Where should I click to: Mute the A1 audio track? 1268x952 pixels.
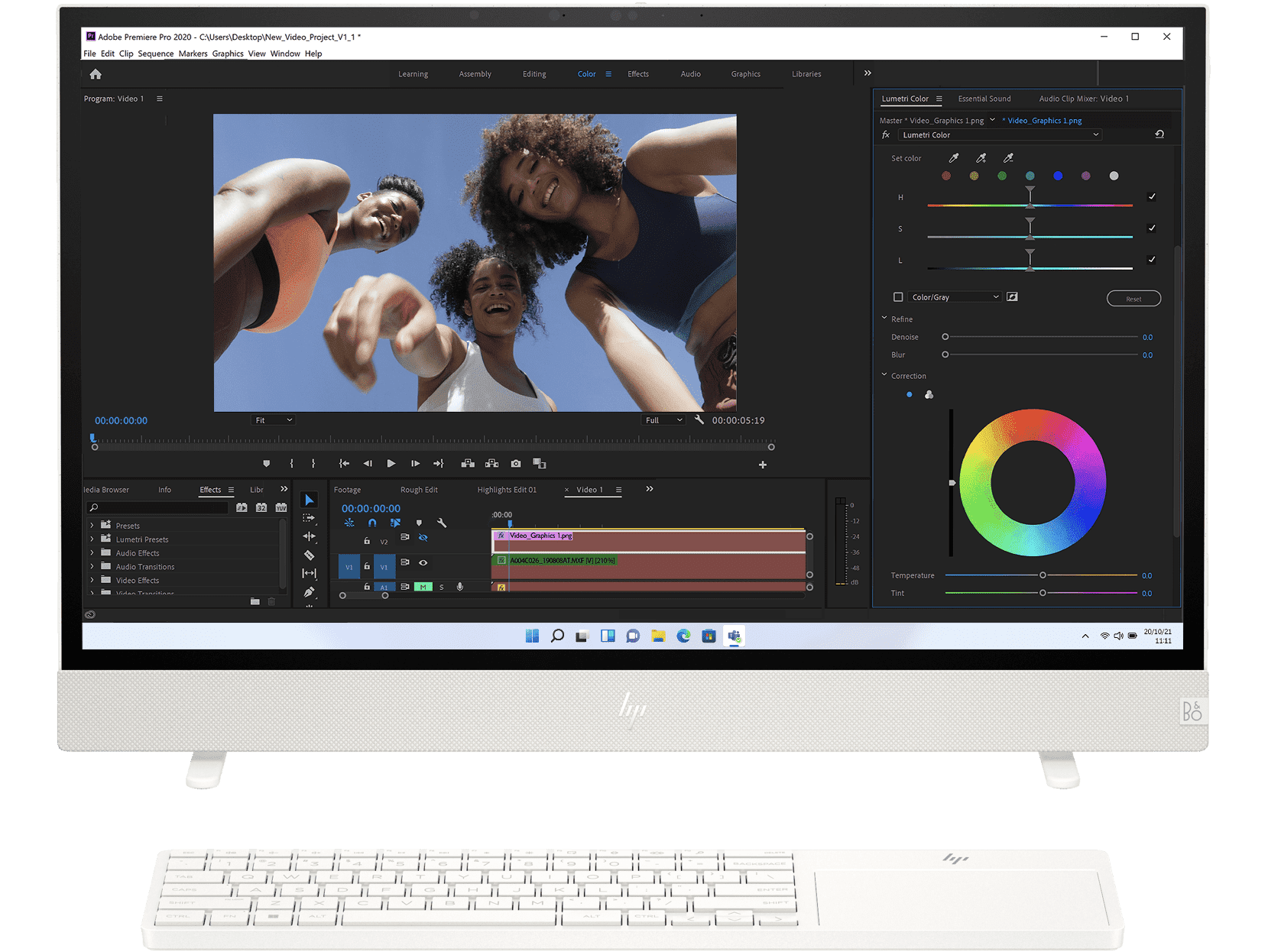pos(423,587)
